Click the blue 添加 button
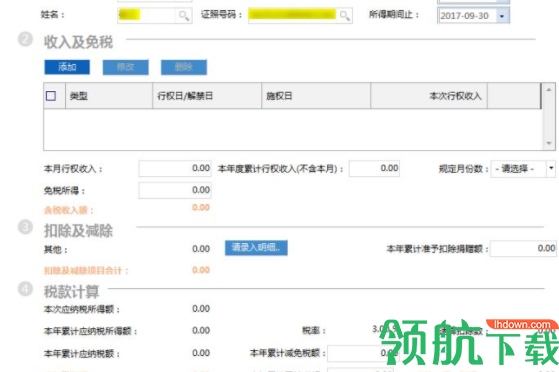Screen dimensions: 559x372 pyautogui.click(x=67, y=67)
